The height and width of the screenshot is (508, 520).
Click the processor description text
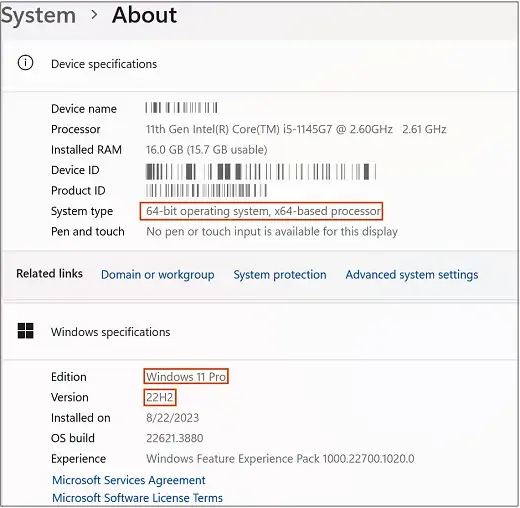click(x=296, y=129)
